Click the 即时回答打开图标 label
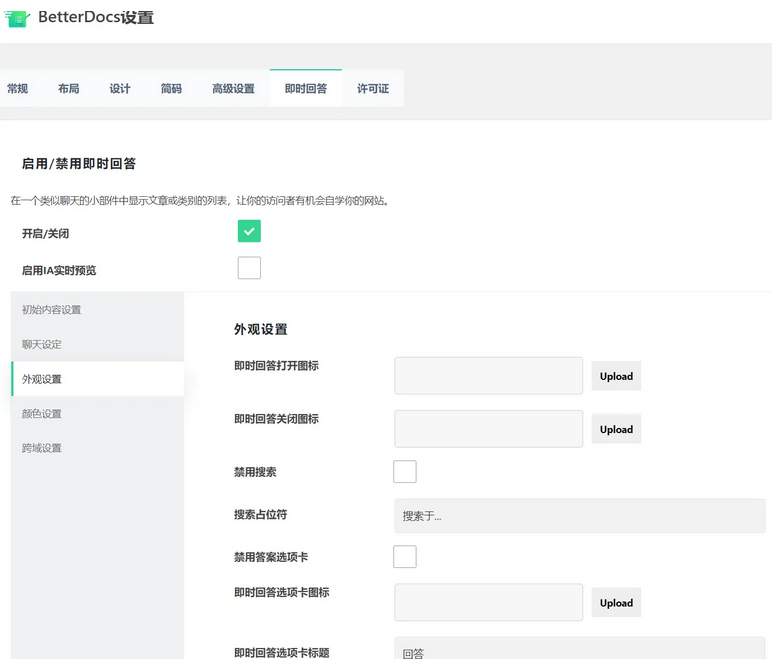772x659 pixels. click(276, 365)
